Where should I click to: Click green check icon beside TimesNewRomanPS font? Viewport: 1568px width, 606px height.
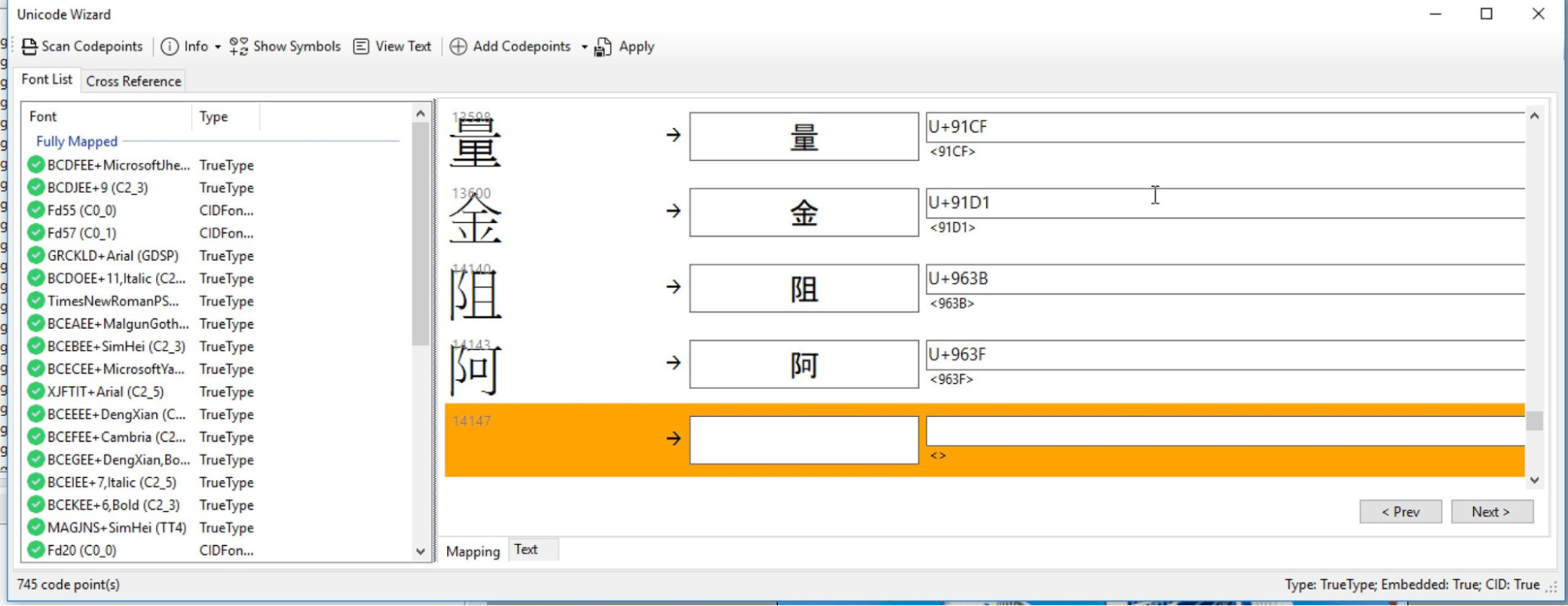[35, 301]
